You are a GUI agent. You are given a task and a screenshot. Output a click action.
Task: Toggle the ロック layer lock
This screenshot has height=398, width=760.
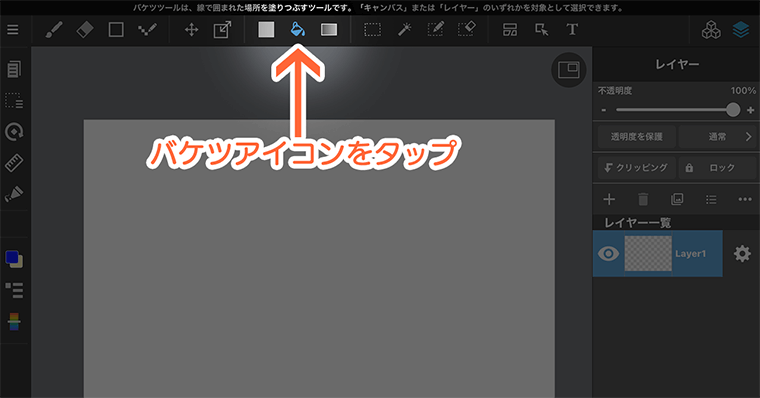coord(718,168)
